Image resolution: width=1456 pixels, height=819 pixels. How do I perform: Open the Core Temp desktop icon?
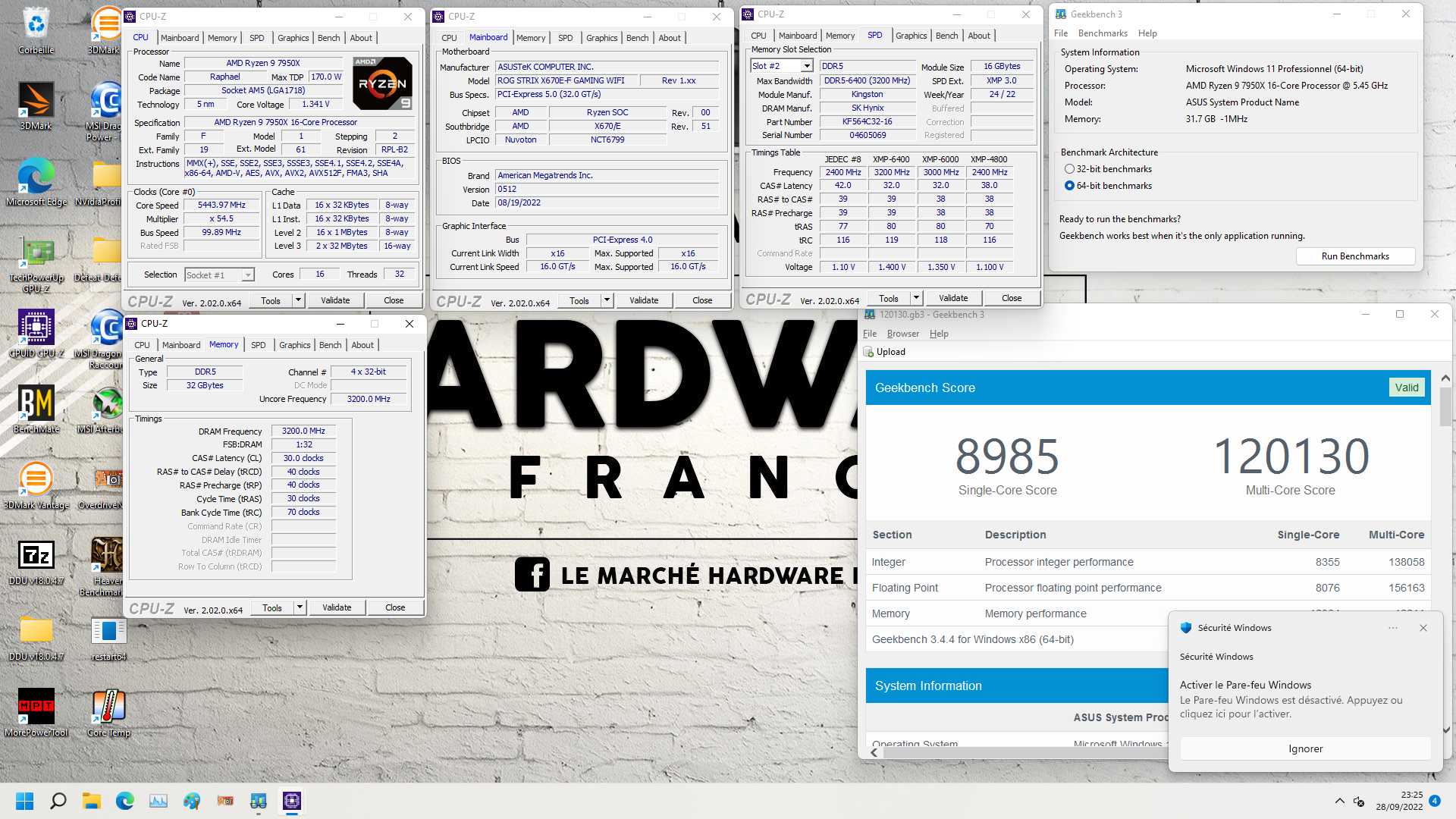108,713
